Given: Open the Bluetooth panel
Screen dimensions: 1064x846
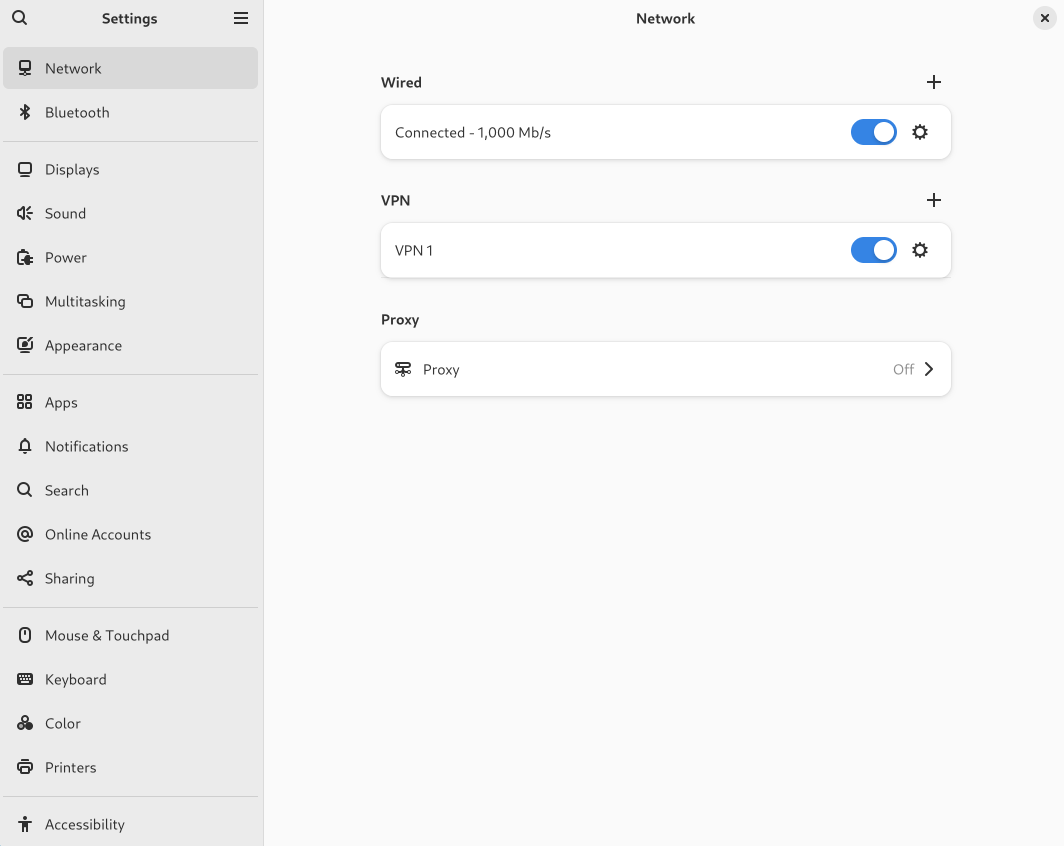Looking at the screenshot, I should coord(130,112).
